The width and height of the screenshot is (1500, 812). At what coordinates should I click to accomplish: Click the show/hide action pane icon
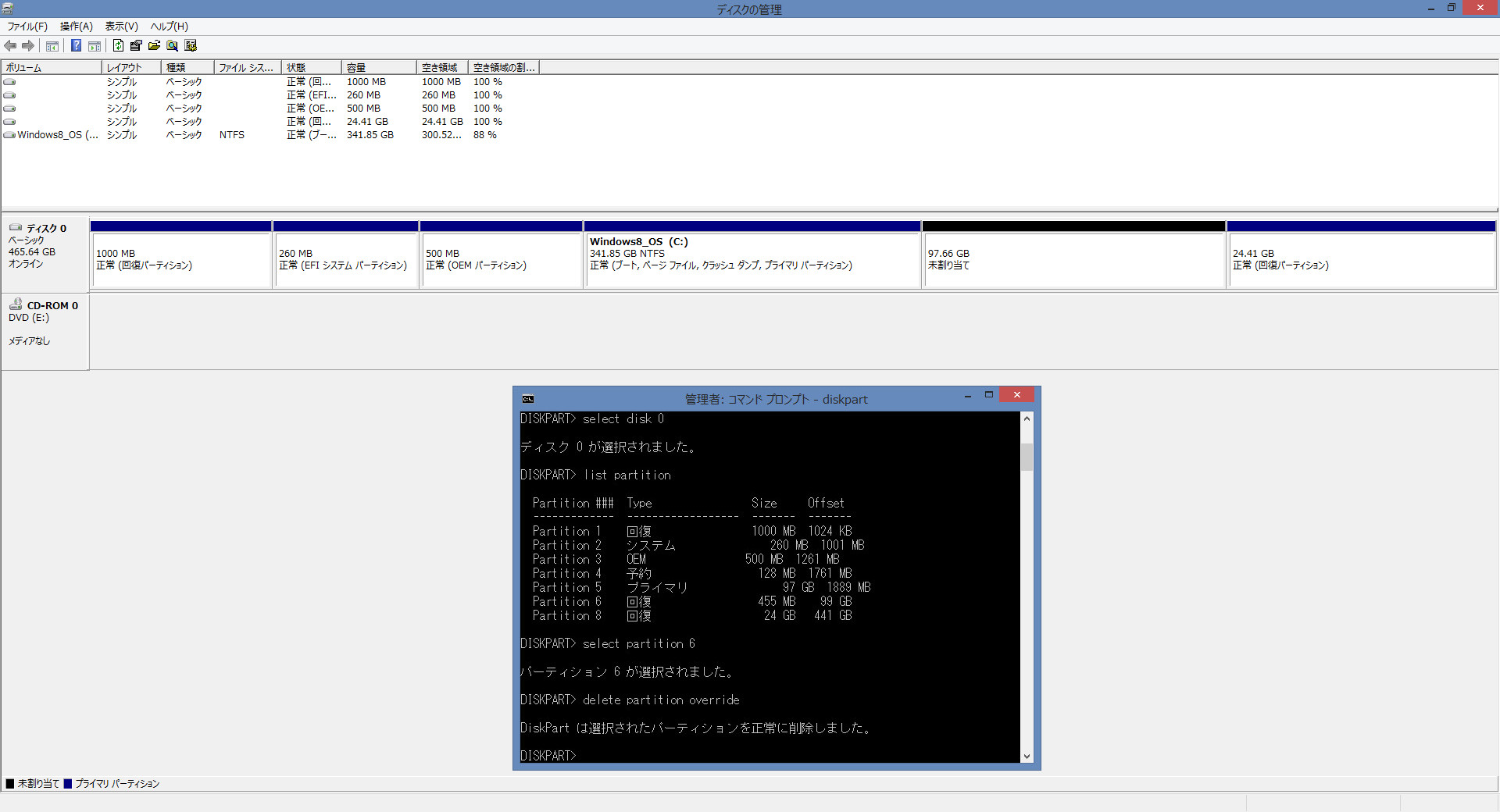pos(95,45)
